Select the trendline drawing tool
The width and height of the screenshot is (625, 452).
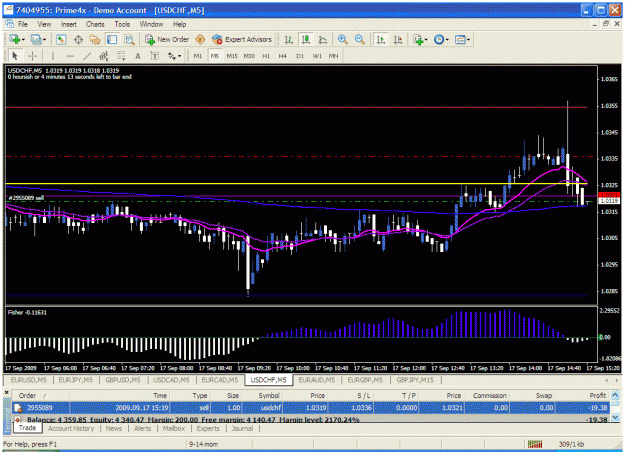click(87, 56)
